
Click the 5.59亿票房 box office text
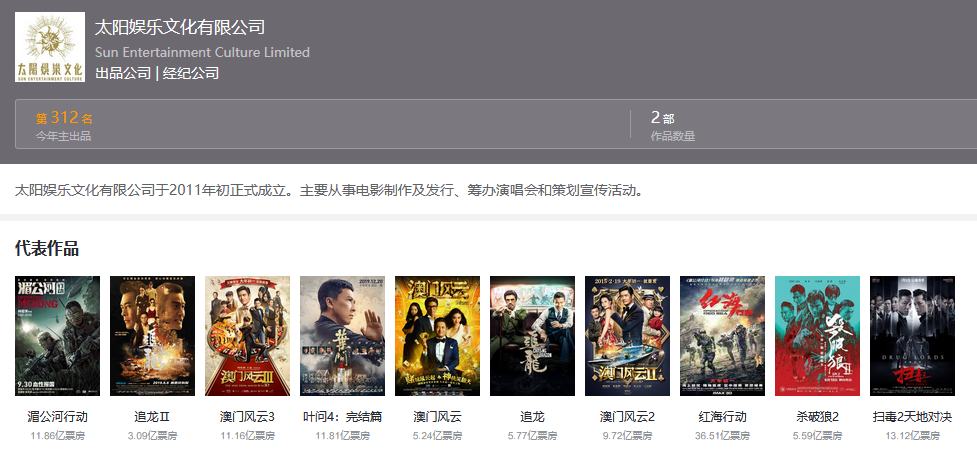pos(817,436)
